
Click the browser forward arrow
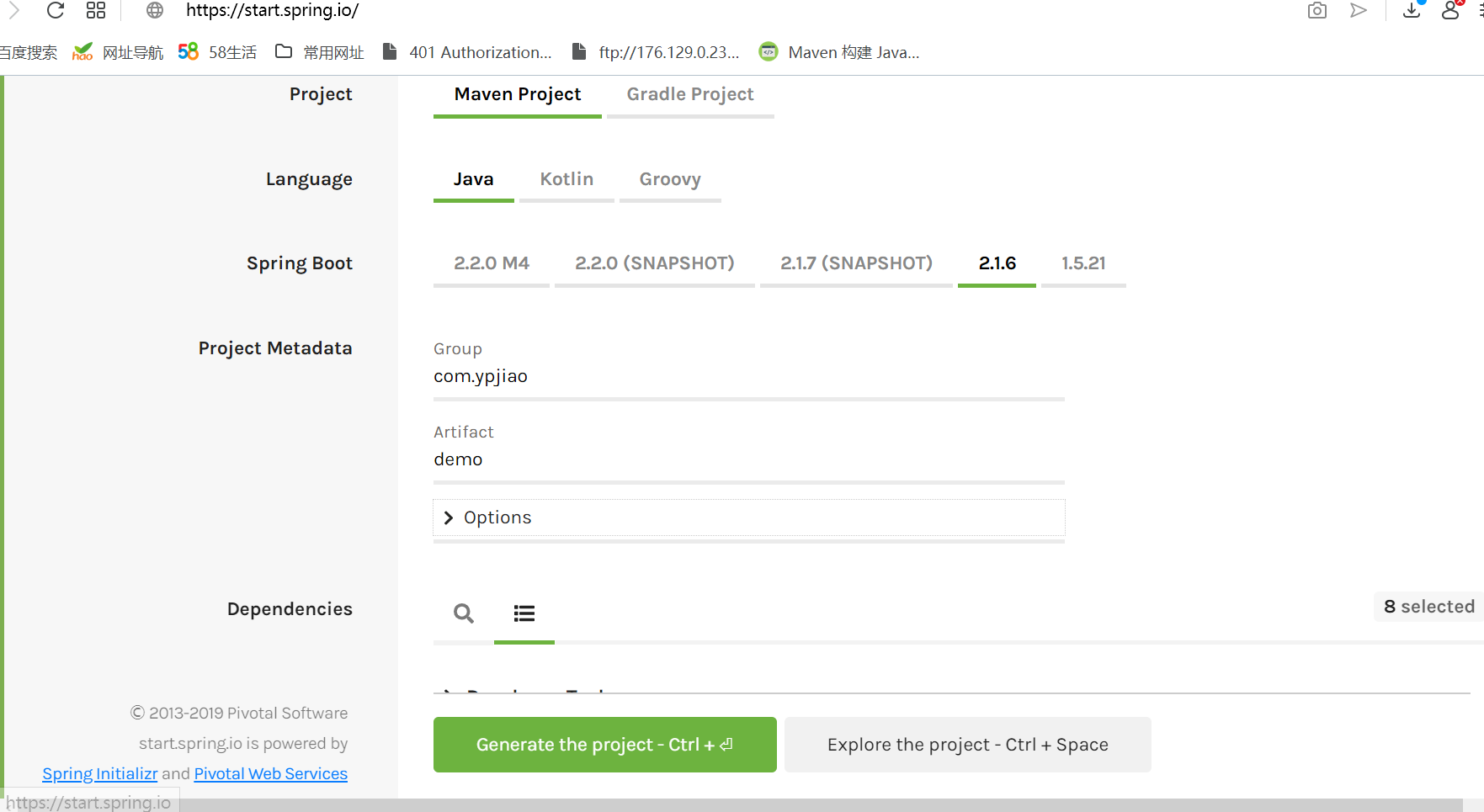(13, 10)
